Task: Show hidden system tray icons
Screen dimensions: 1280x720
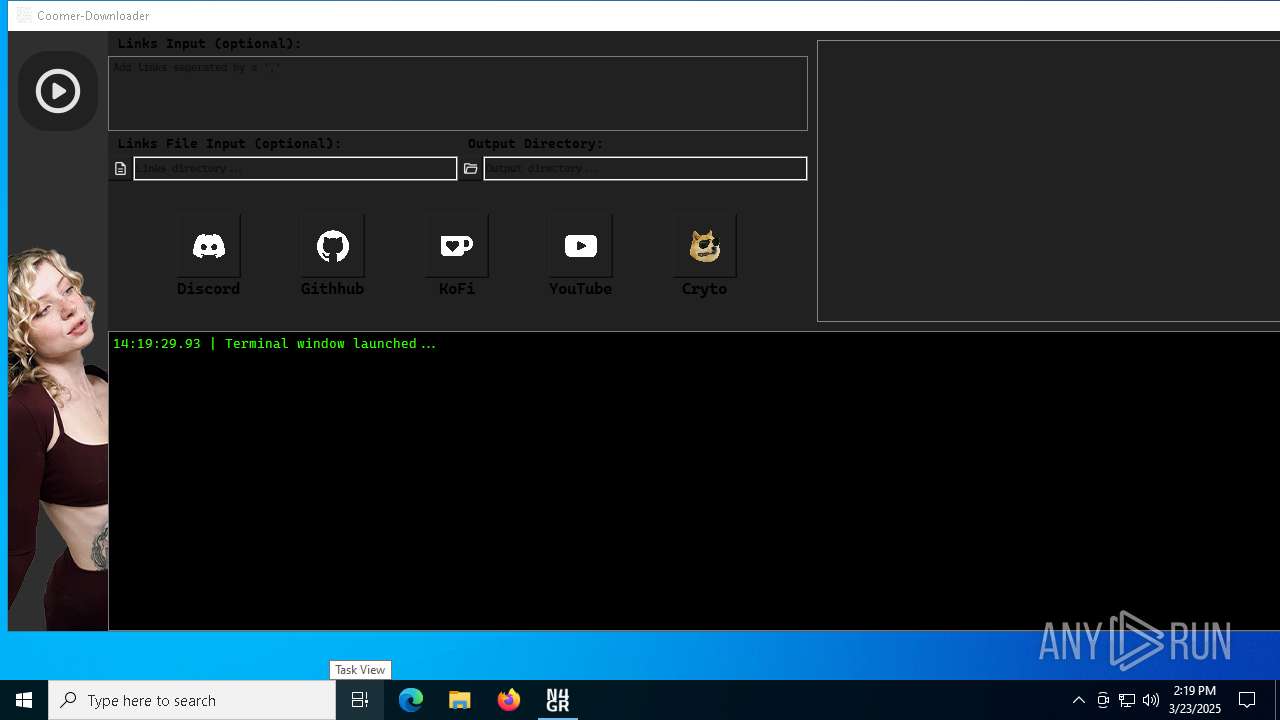Action: (x=1079, y=700)
